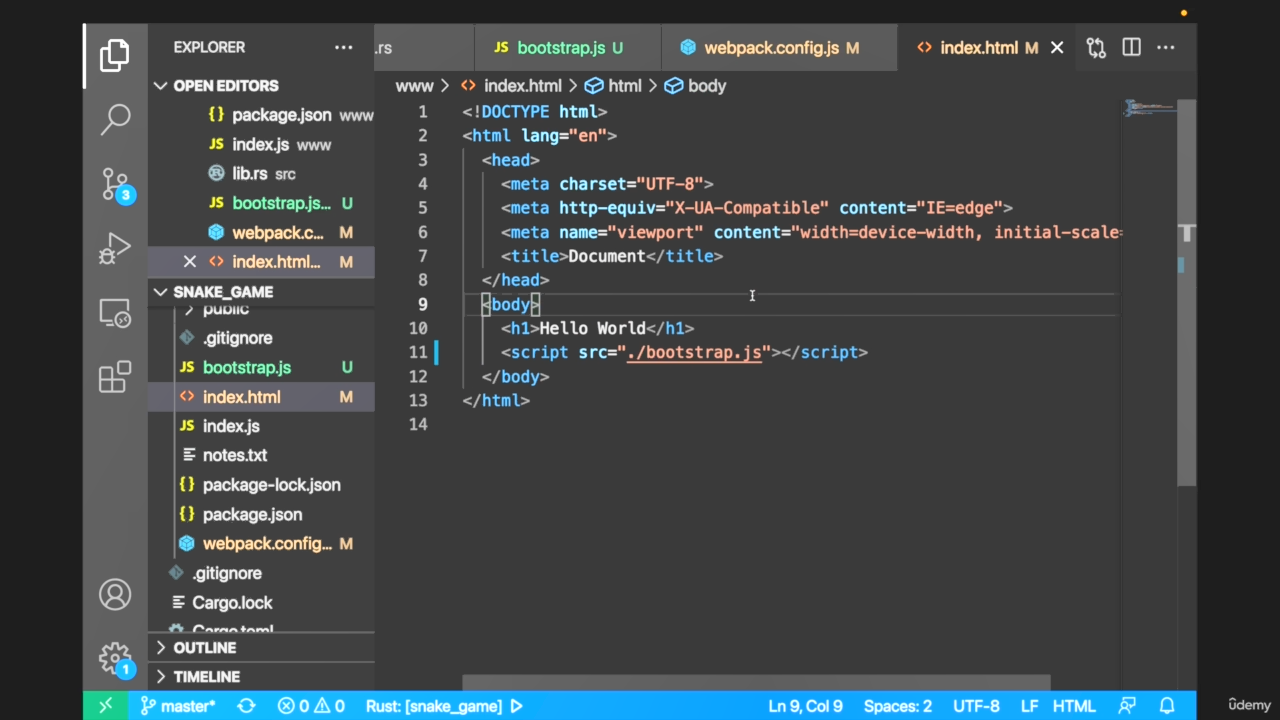Close the index.html editor tab
The image size is (1280, 720).
(x=1056, y=48)
